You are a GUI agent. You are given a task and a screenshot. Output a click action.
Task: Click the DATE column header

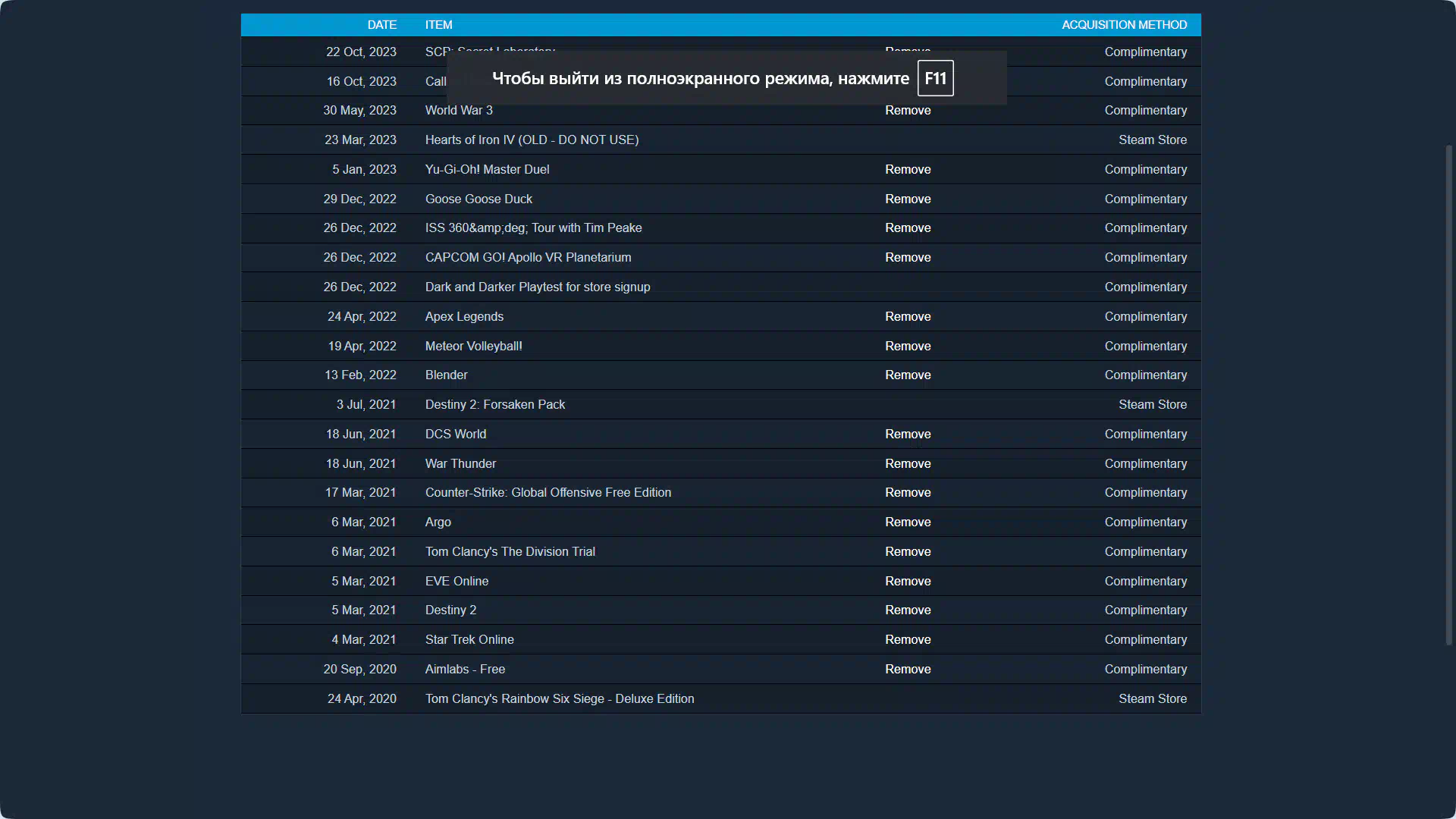381,25
